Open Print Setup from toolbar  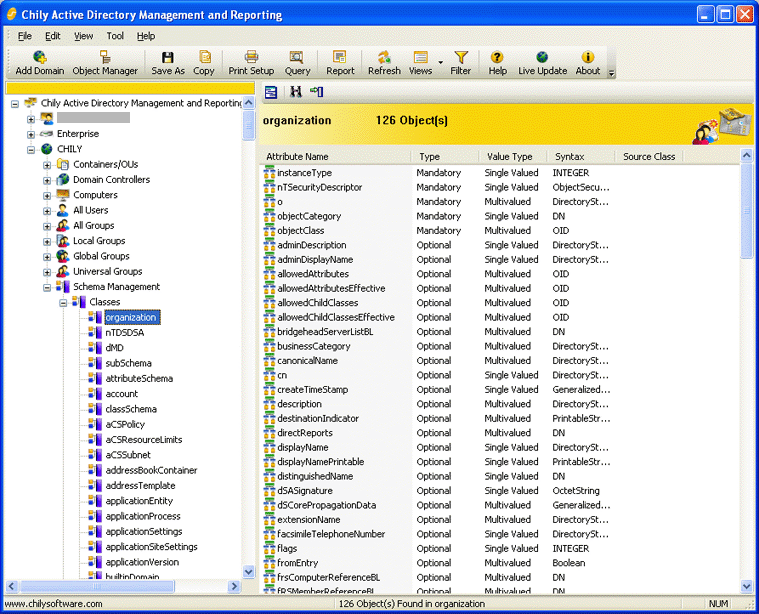click(251, 63)
